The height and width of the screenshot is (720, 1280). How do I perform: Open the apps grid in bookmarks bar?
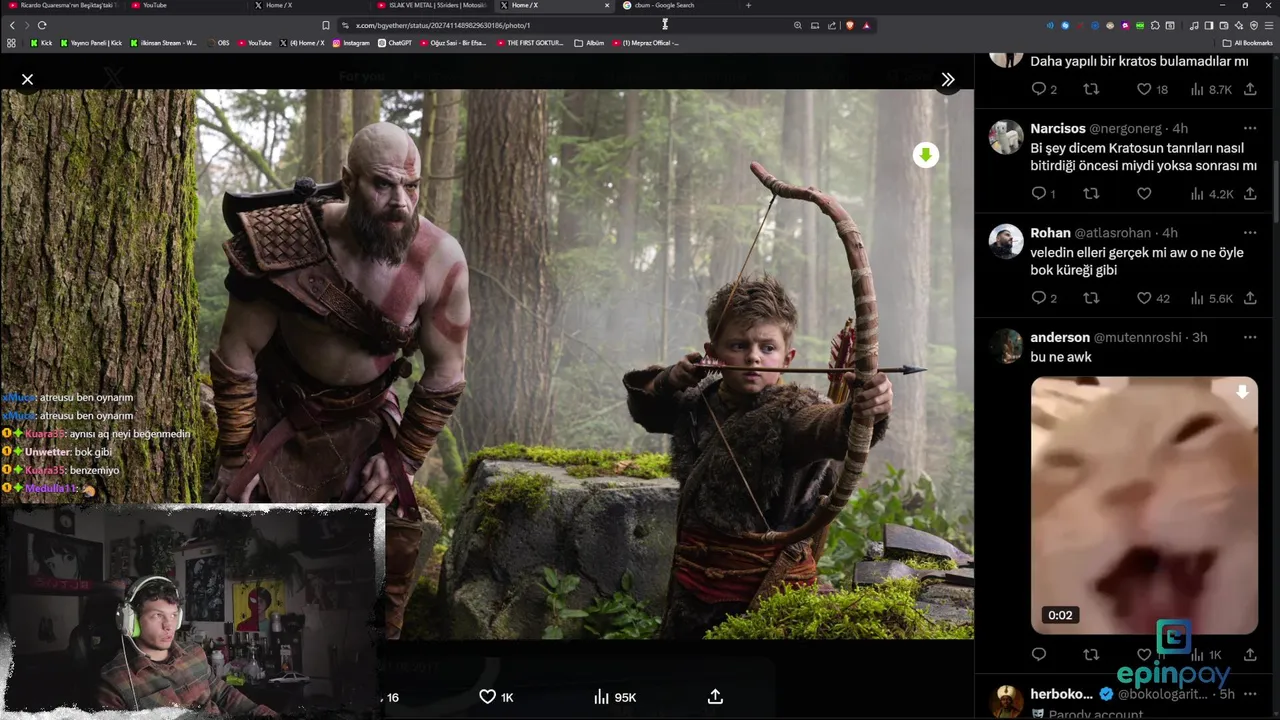[x=11, y=43]
